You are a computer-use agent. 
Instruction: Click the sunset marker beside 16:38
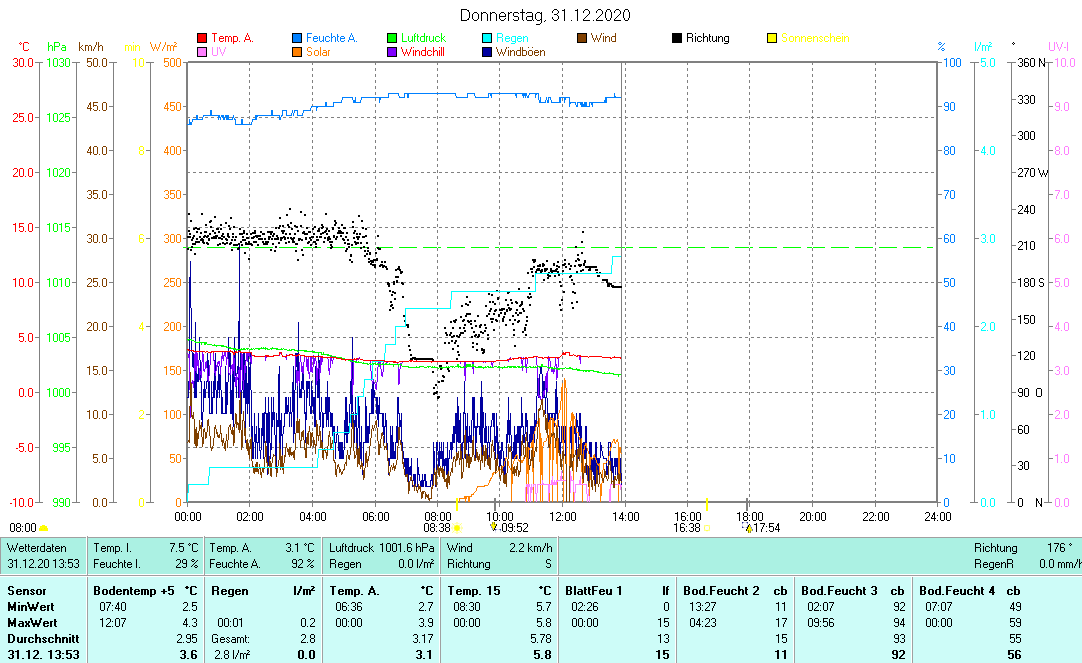(x=706, y=528)
